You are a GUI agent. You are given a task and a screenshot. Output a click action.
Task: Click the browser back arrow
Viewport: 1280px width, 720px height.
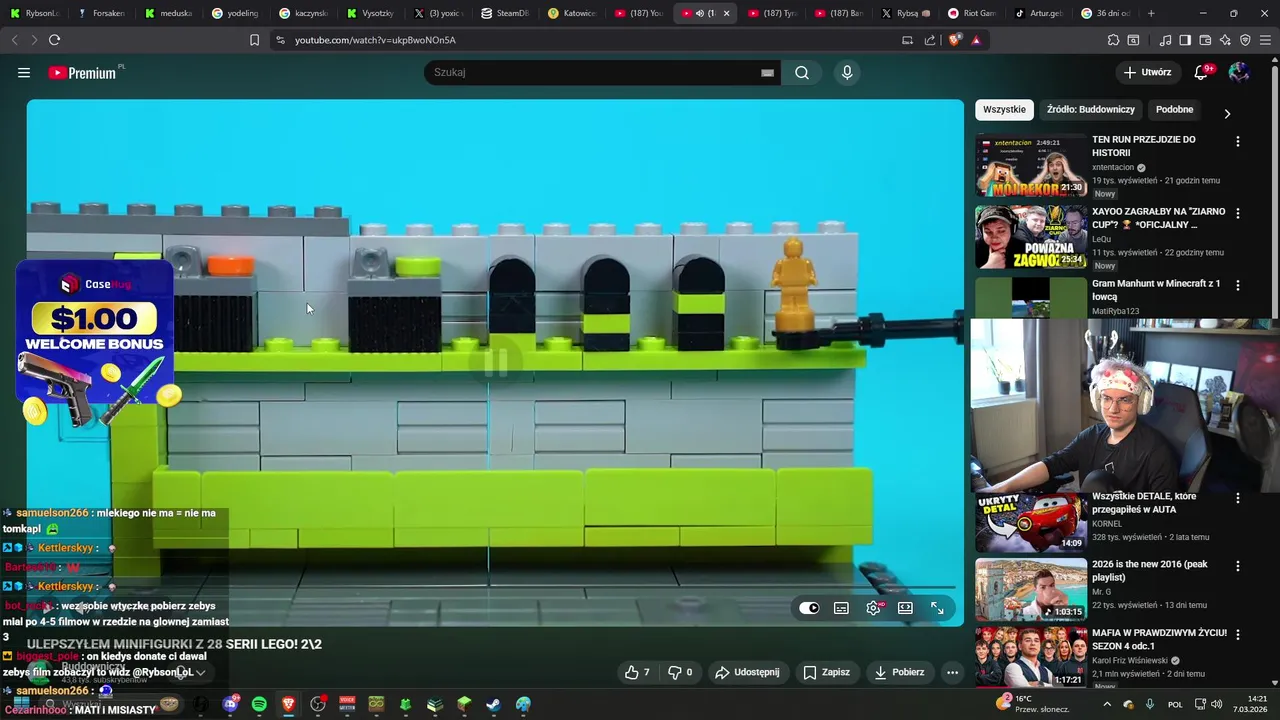point(14,40)
